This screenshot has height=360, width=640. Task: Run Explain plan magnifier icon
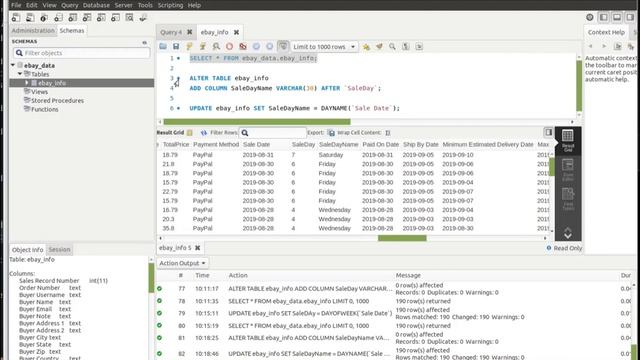pos(216,47)
